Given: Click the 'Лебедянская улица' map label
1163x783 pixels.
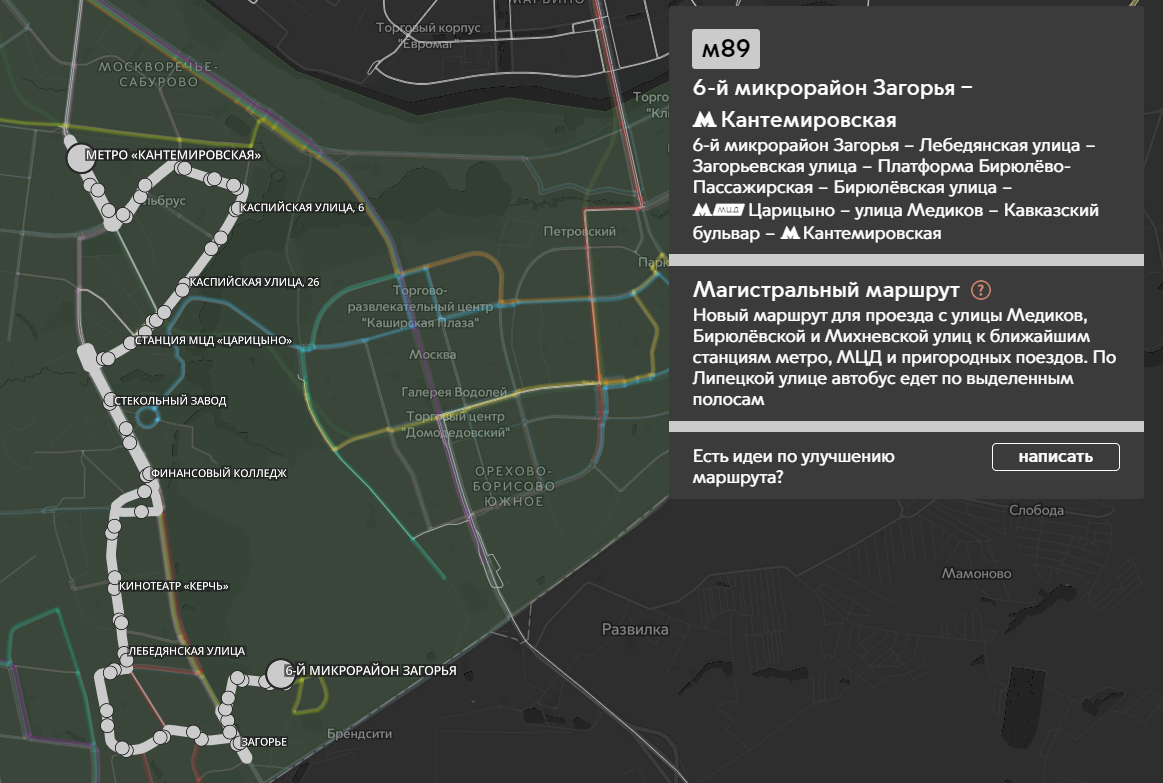Looking at the screenshot, I should 187,651.
